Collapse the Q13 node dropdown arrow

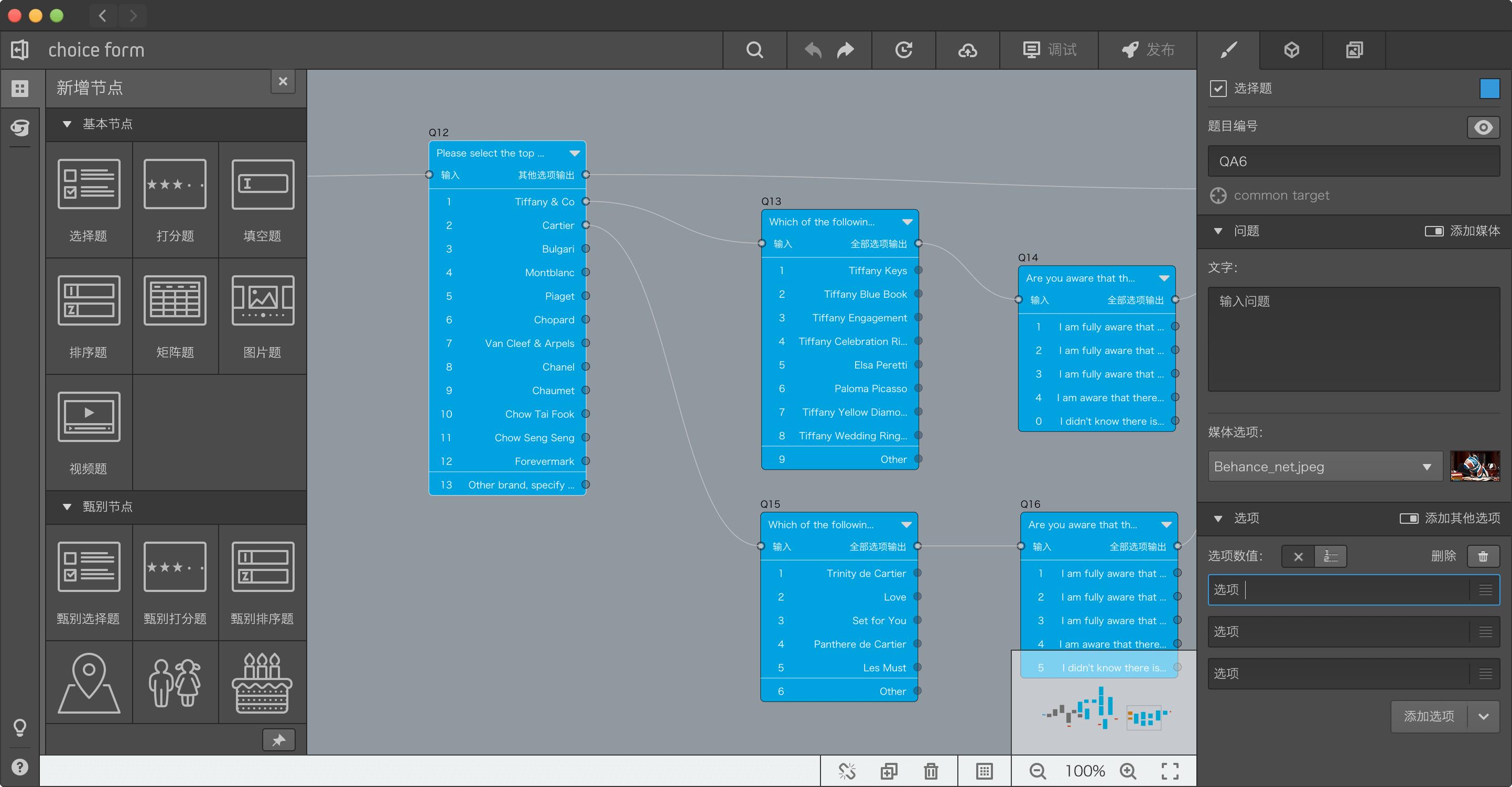[x=908, y=222]
